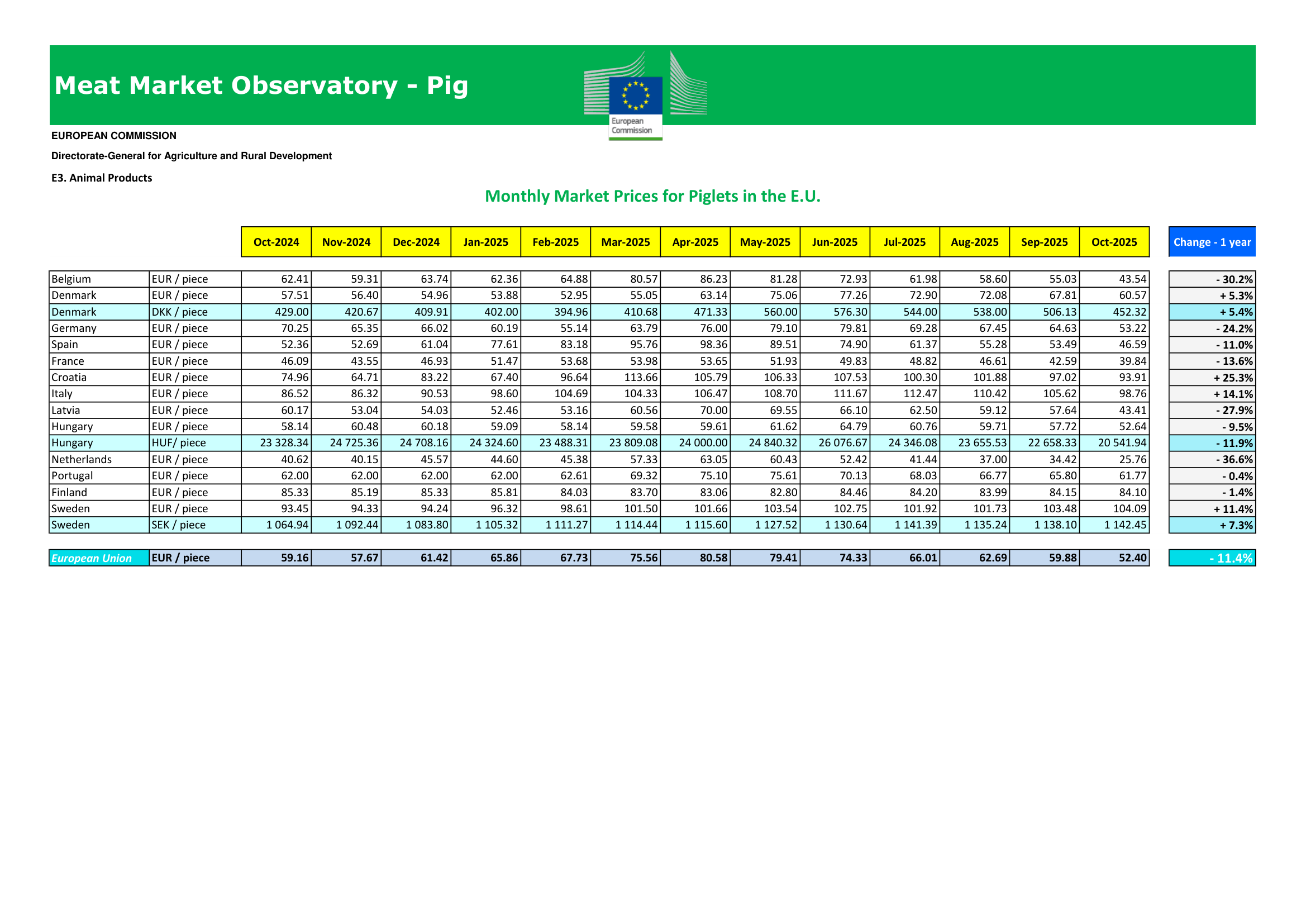The image size is (1306, 924).
Task: Click the Meat Market Observatory - Pig title
Action: pyautogui.click(x=261, y=86)
